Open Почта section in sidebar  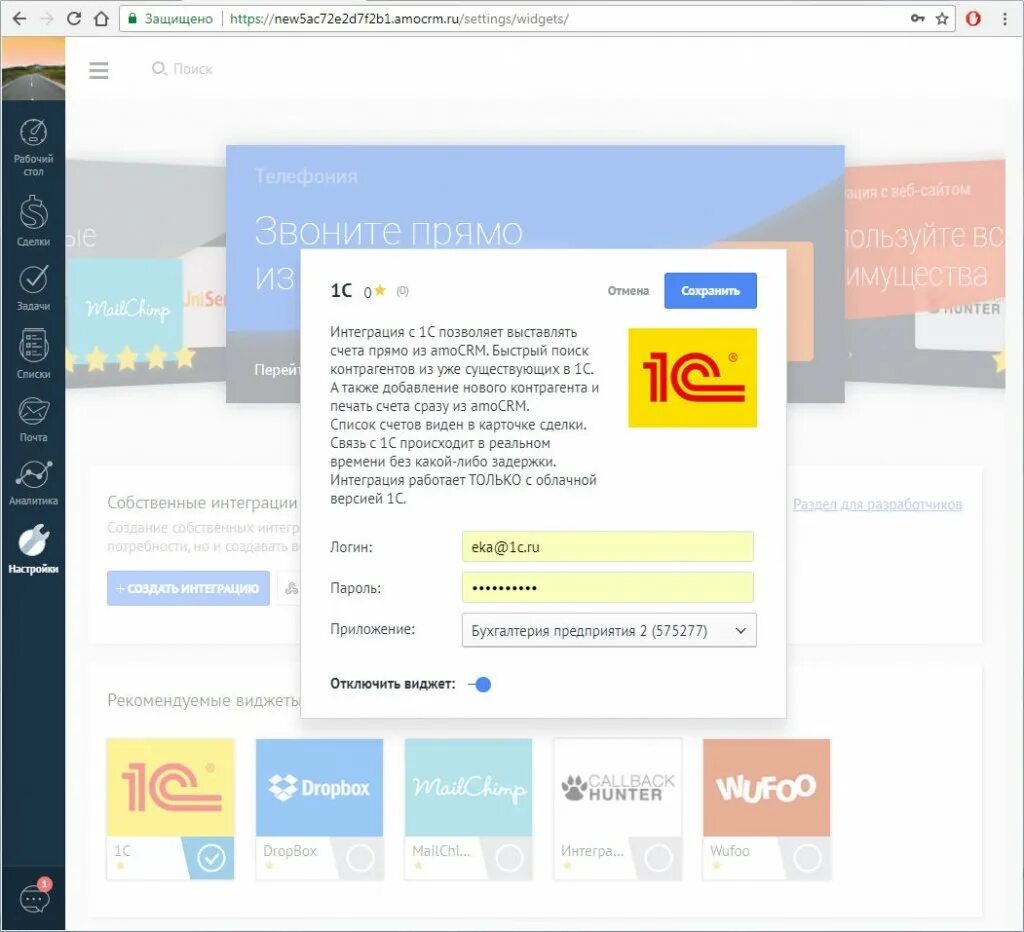click(33, 420)
